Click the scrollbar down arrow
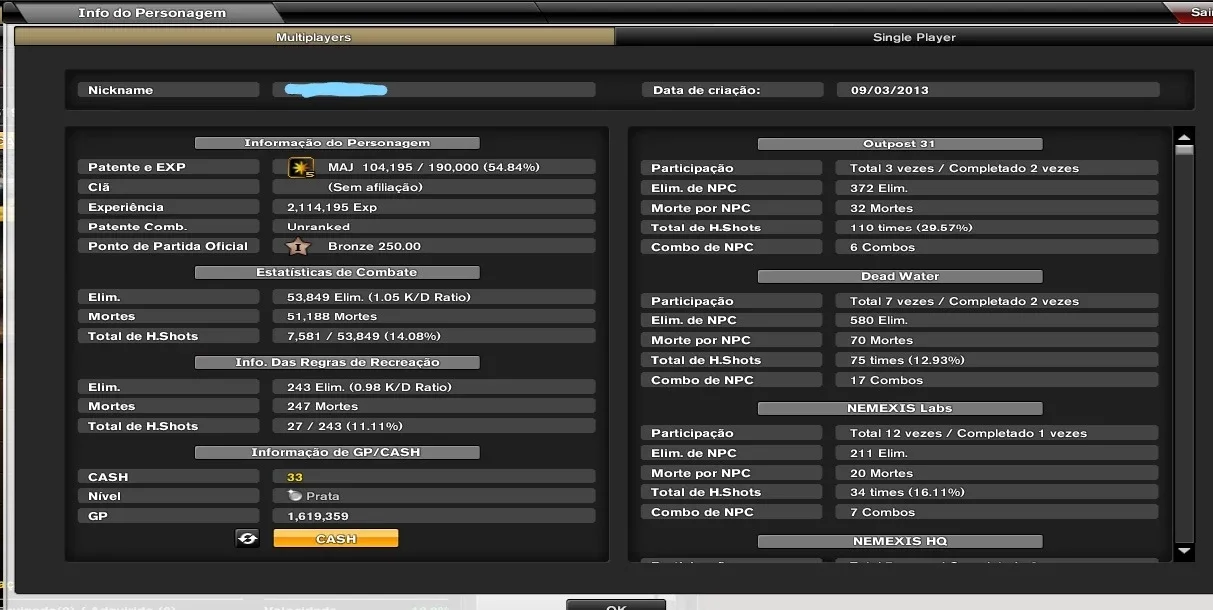The height and width of the screenshot is (610, 1213). (x=1184, y=550)
